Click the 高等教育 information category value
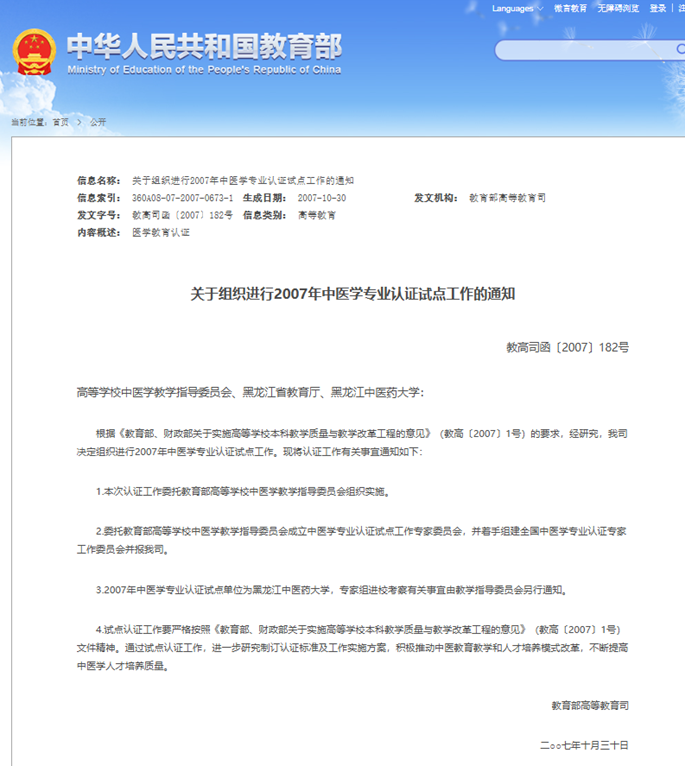Image resolution: width=685 pixels, height=766 pixels. click(316, 215)
